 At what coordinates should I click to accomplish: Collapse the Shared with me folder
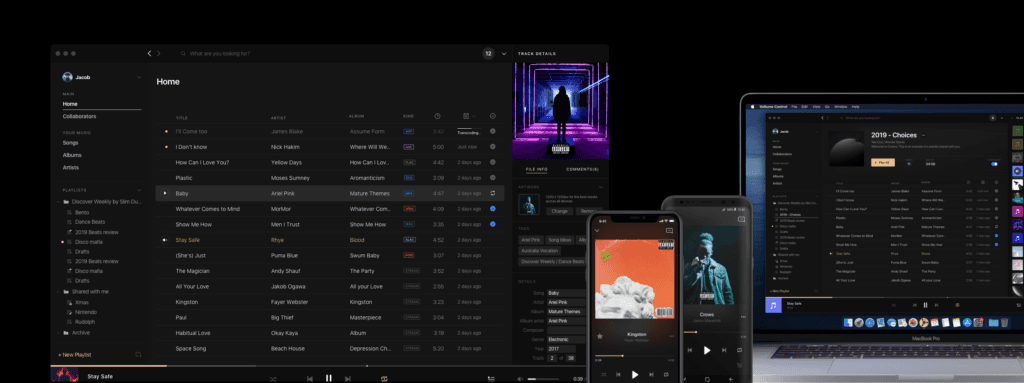pyautogui.click(x=58, y=291)
